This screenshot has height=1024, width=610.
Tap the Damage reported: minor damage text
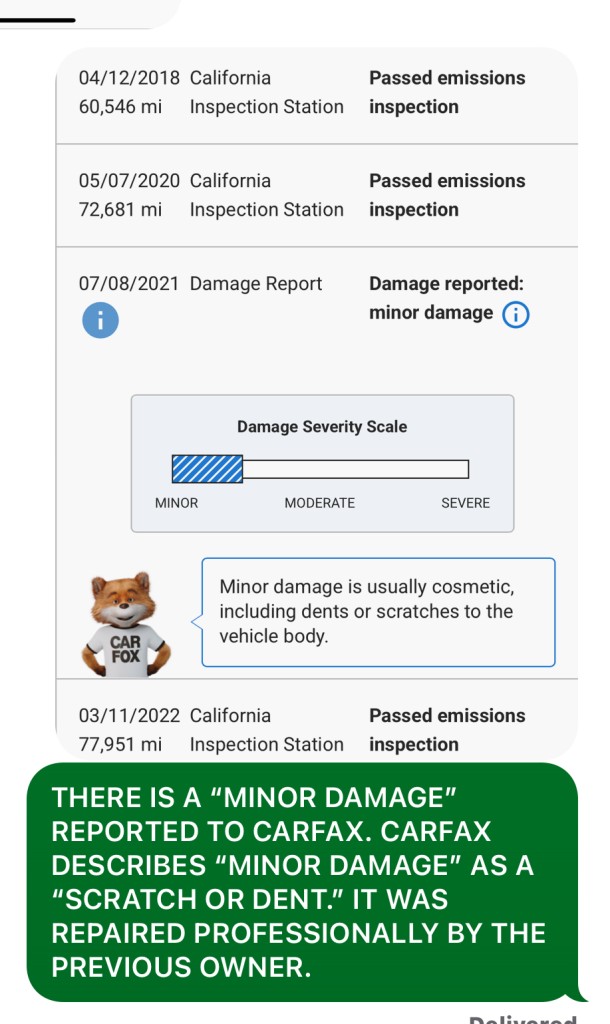[x=446, y=298]
